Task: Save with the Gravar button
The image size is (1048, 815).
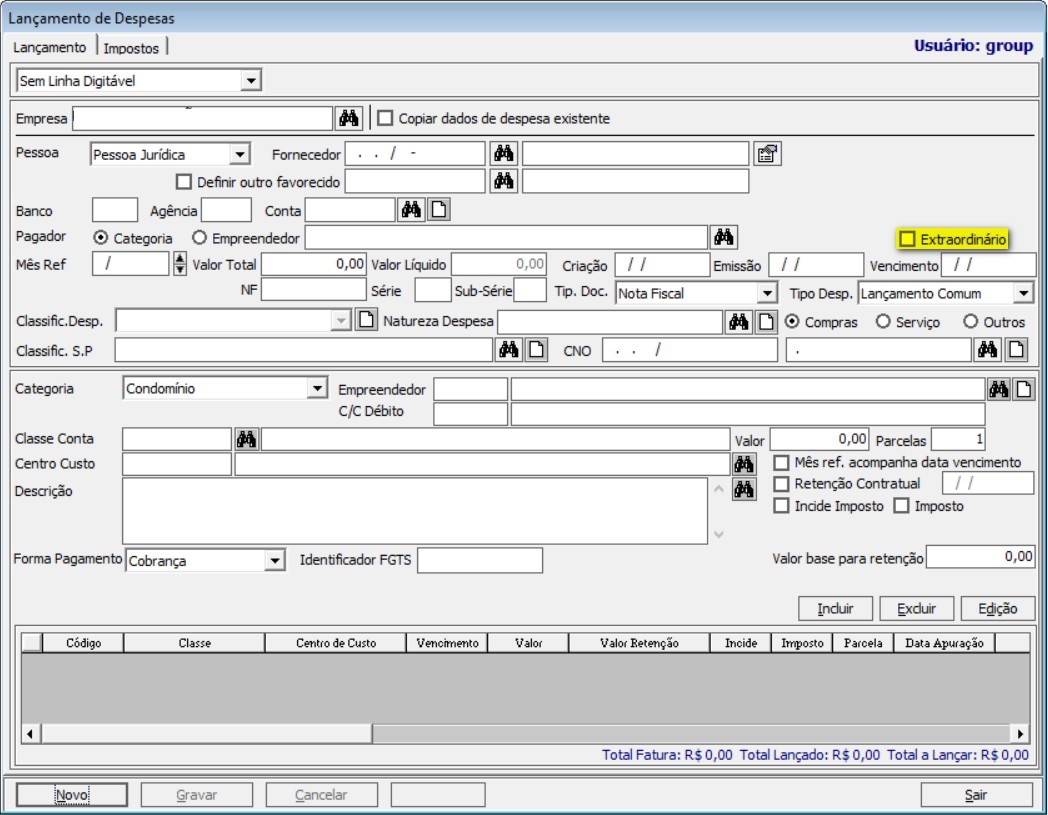Action: click(x=196, y=794)
